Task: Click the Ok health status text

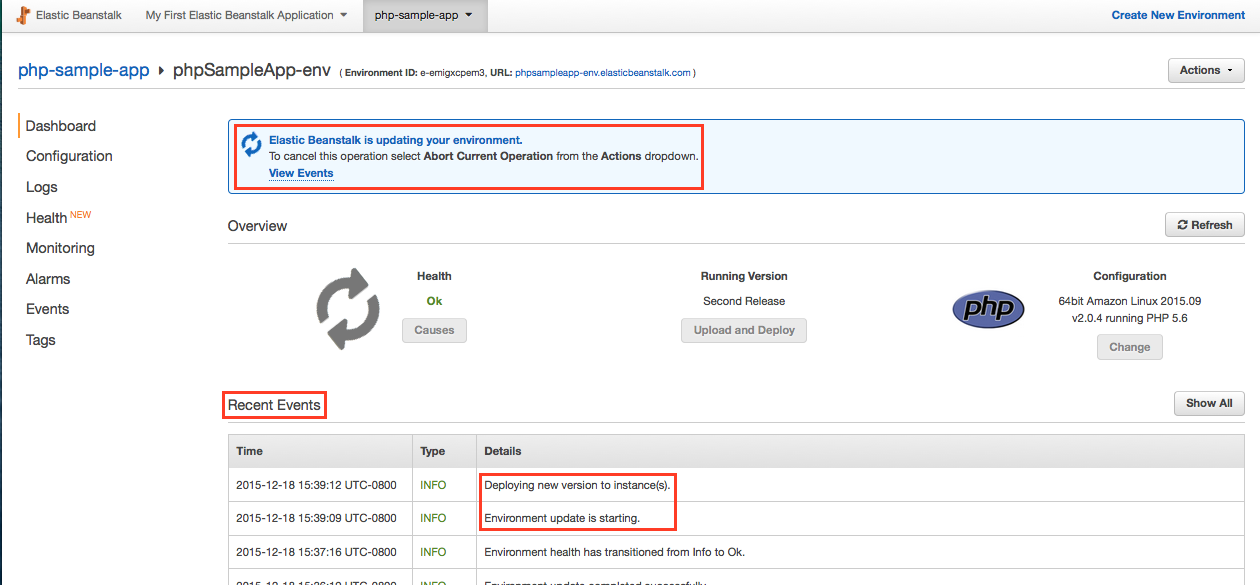Action: [x=434, y=301]
